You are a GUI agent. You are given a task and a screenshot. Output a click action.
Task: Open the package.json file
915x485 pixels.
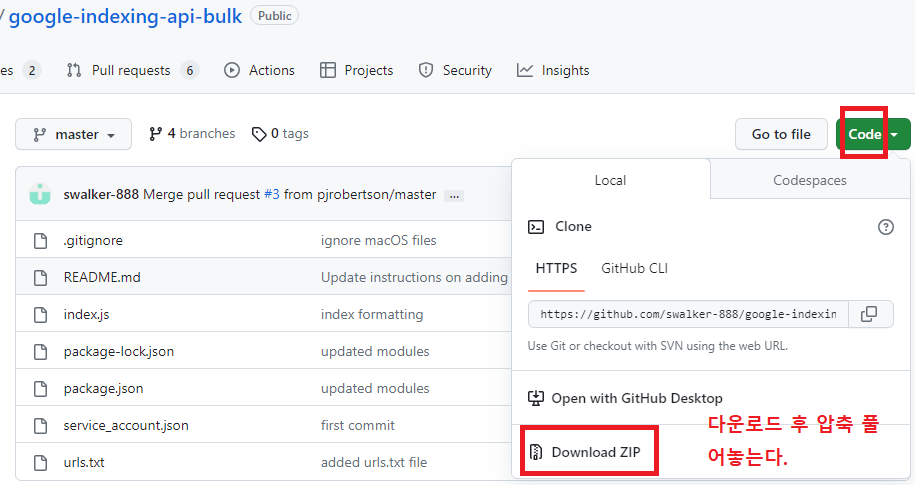(103, 389)
